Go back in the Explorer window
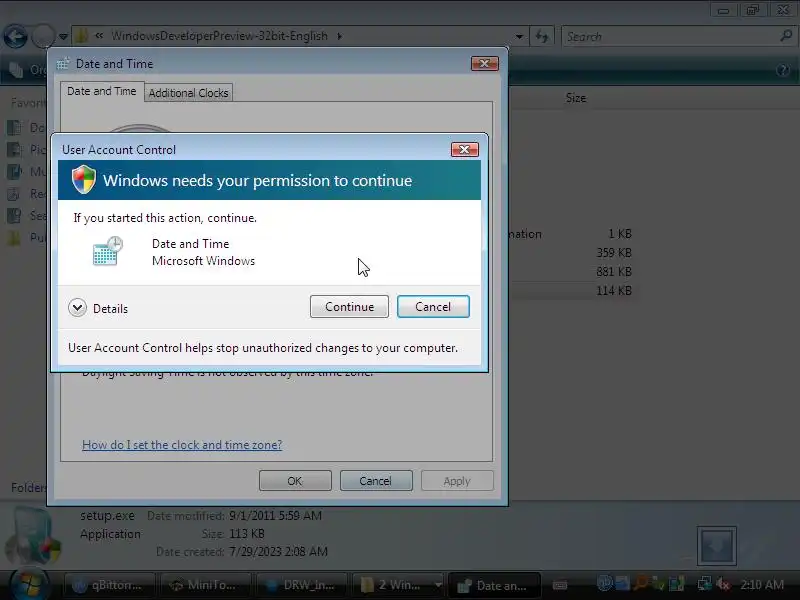 [x=15, y=37]
